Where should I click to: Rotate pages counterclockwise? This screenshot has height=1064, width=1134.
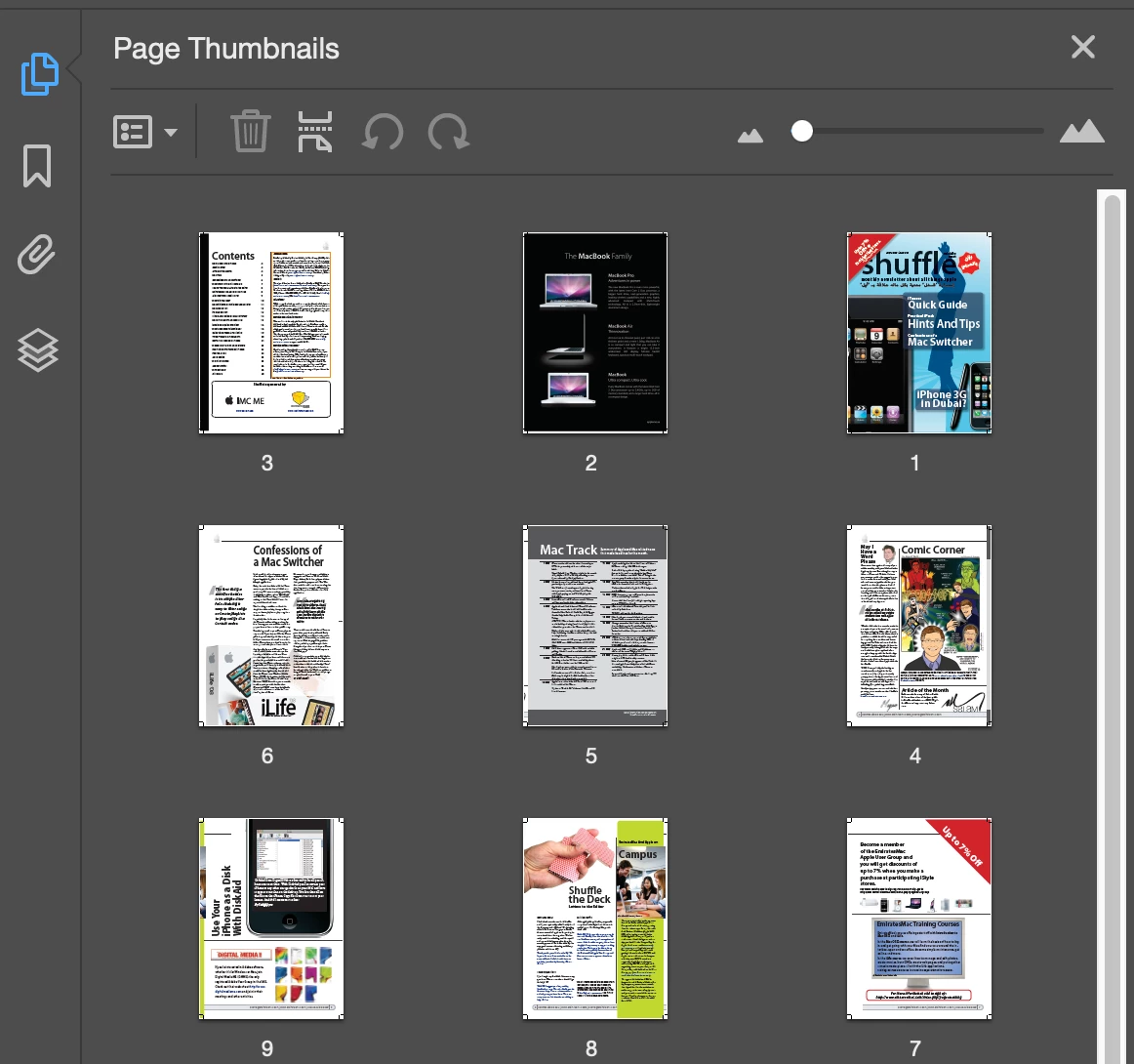coord(383,132)
